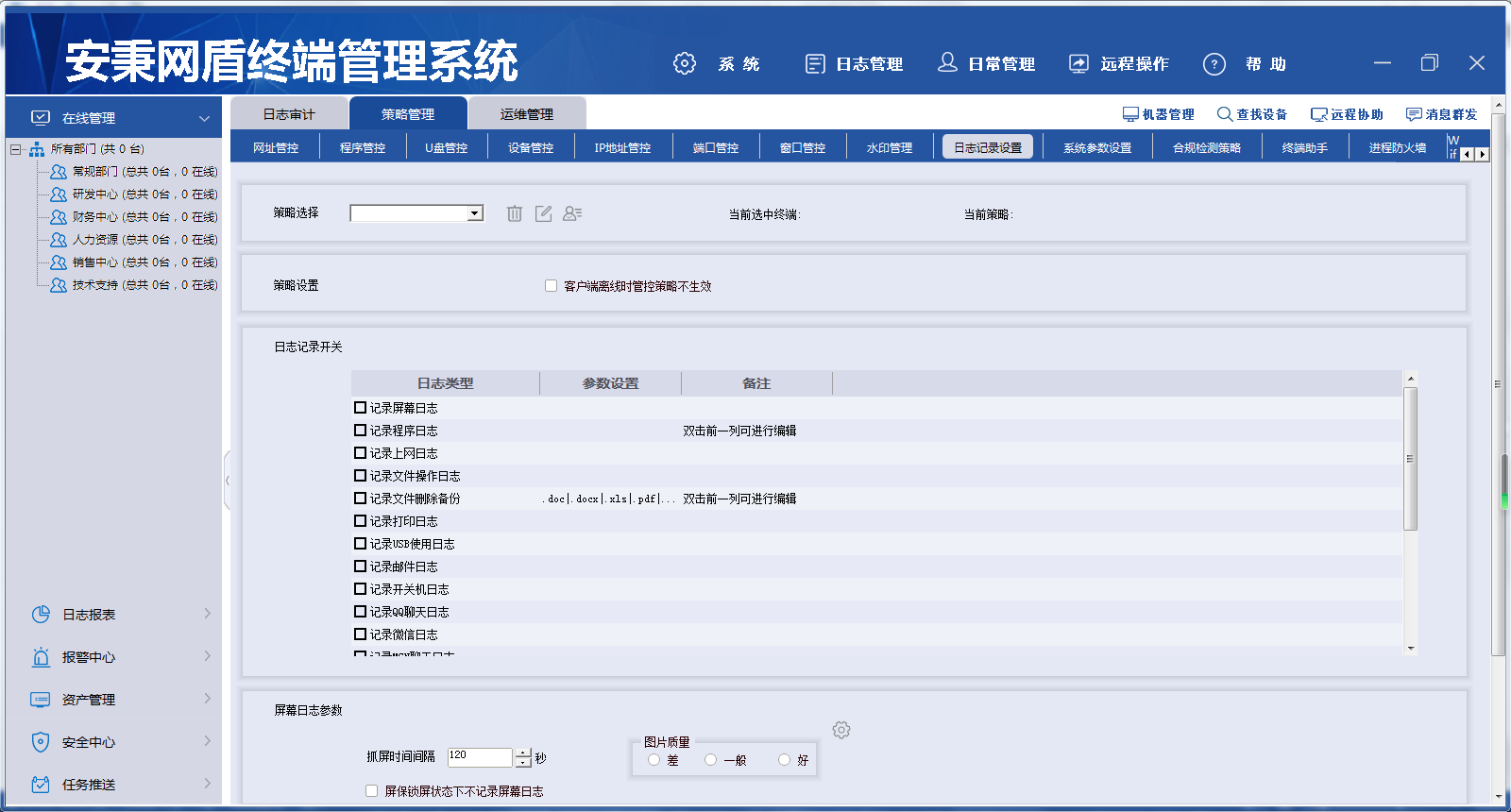Click the 所有部门 organization tree icon
1511x812 pixels.
pyautogui.click(x=37, y=149)
